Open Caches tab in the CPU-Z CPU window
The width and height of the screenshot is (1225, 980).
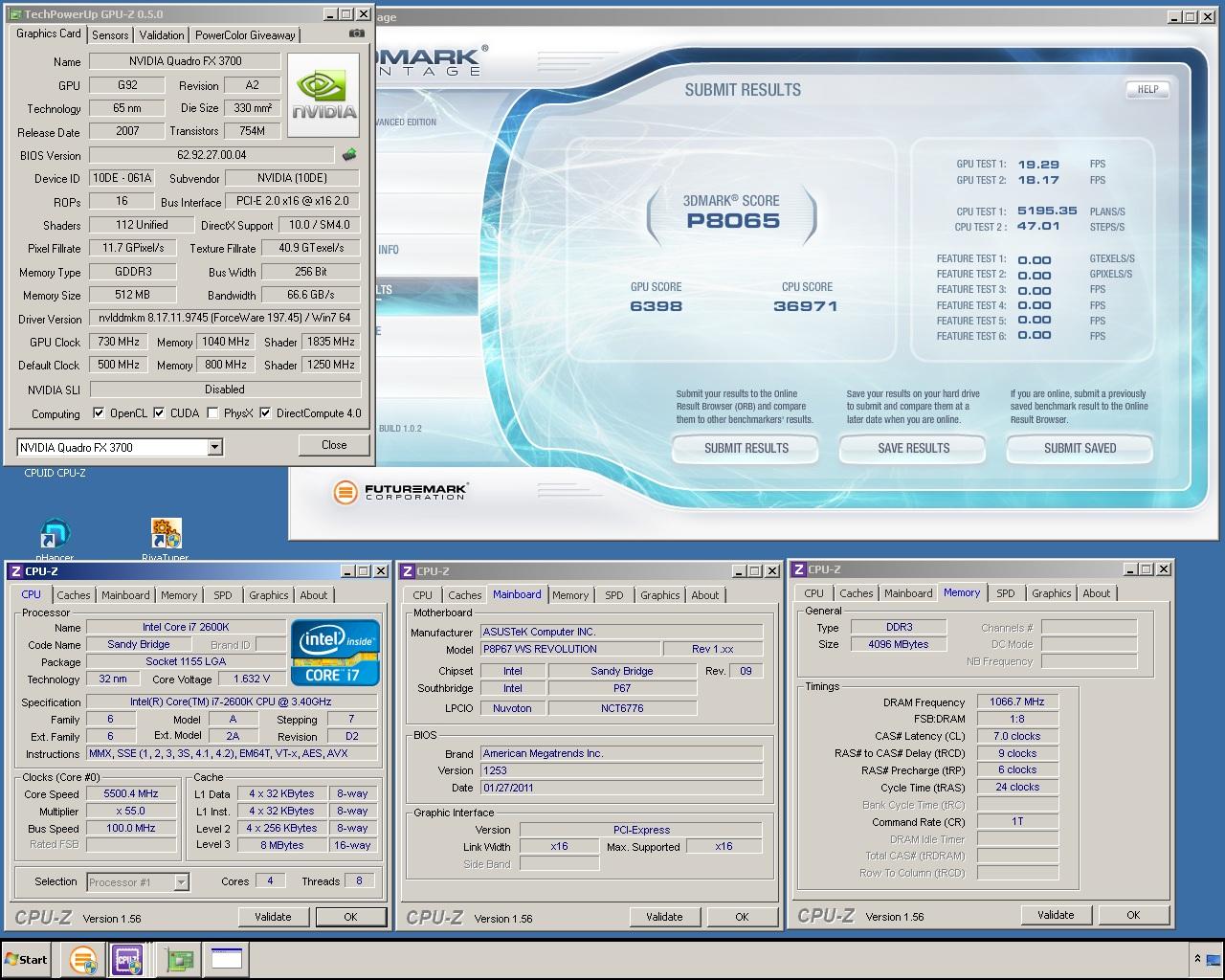click(74, 595)
